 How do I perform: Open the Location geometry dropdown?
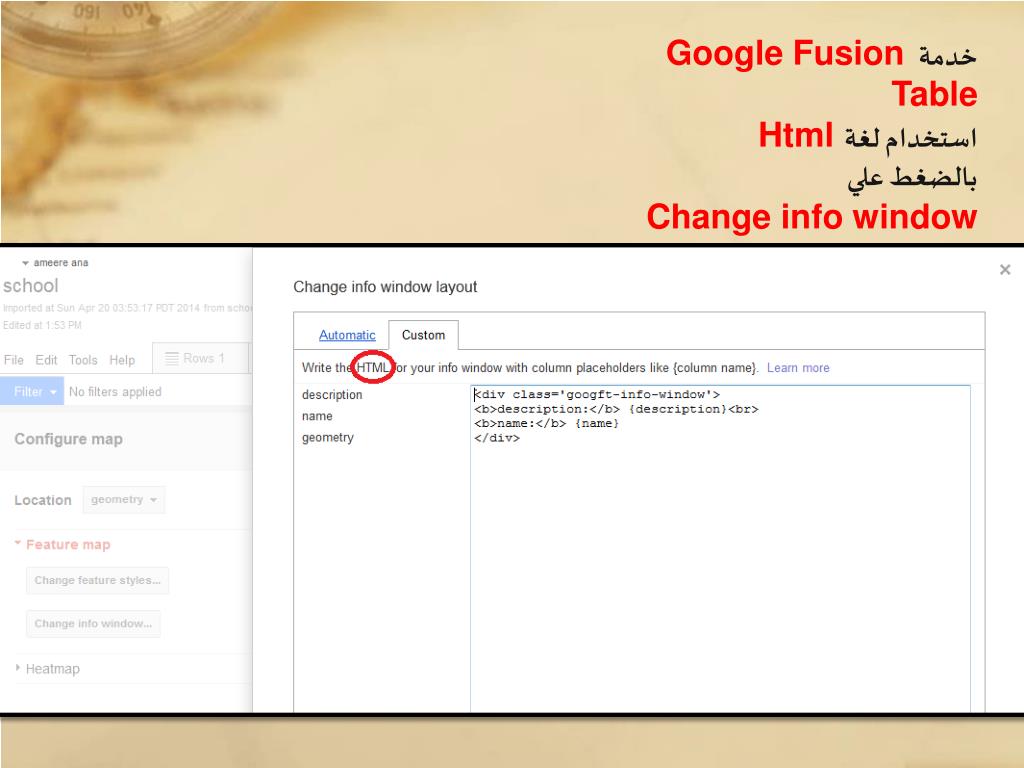124,500
